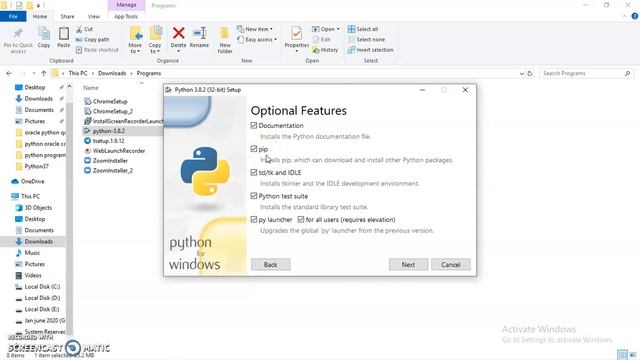
Task: Click Edit in the Open group
Action: [322, 40]
